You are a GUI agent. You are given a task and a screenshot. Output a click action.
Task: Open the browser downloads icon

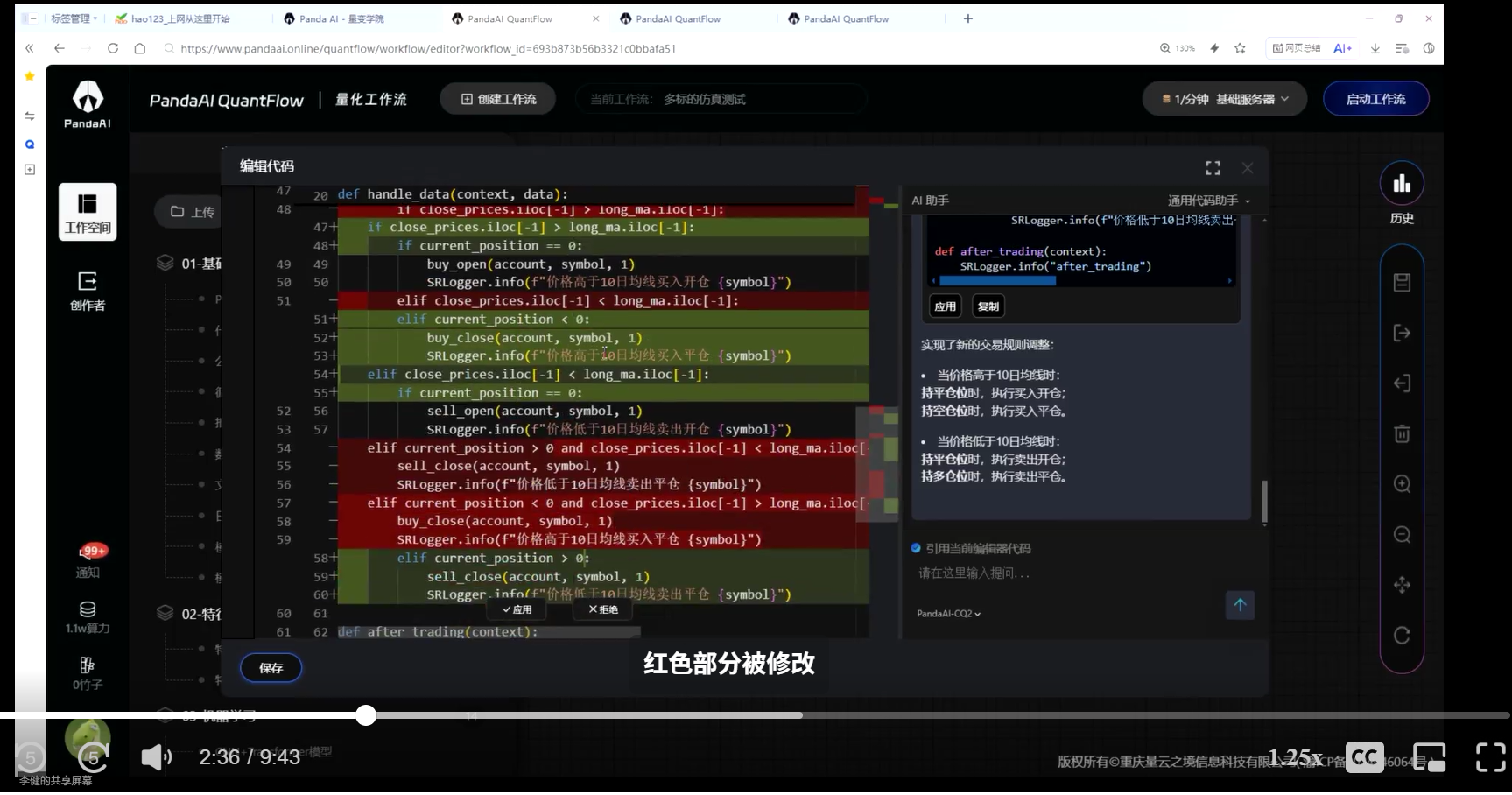click(1375, 48)
